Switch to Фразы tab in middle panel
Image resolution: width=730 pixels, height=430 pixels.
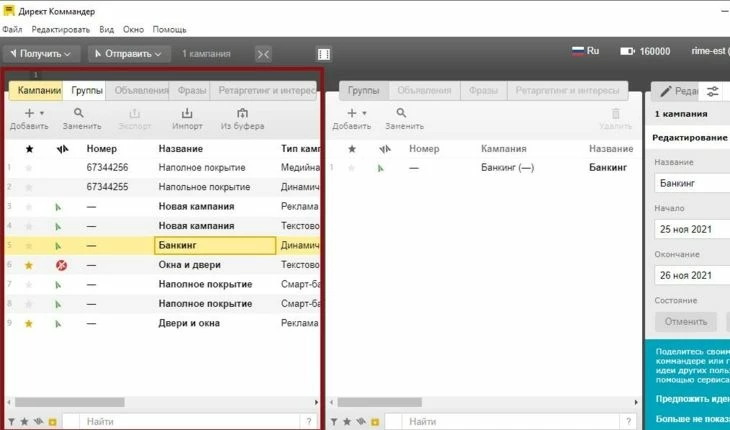(483, 90)
